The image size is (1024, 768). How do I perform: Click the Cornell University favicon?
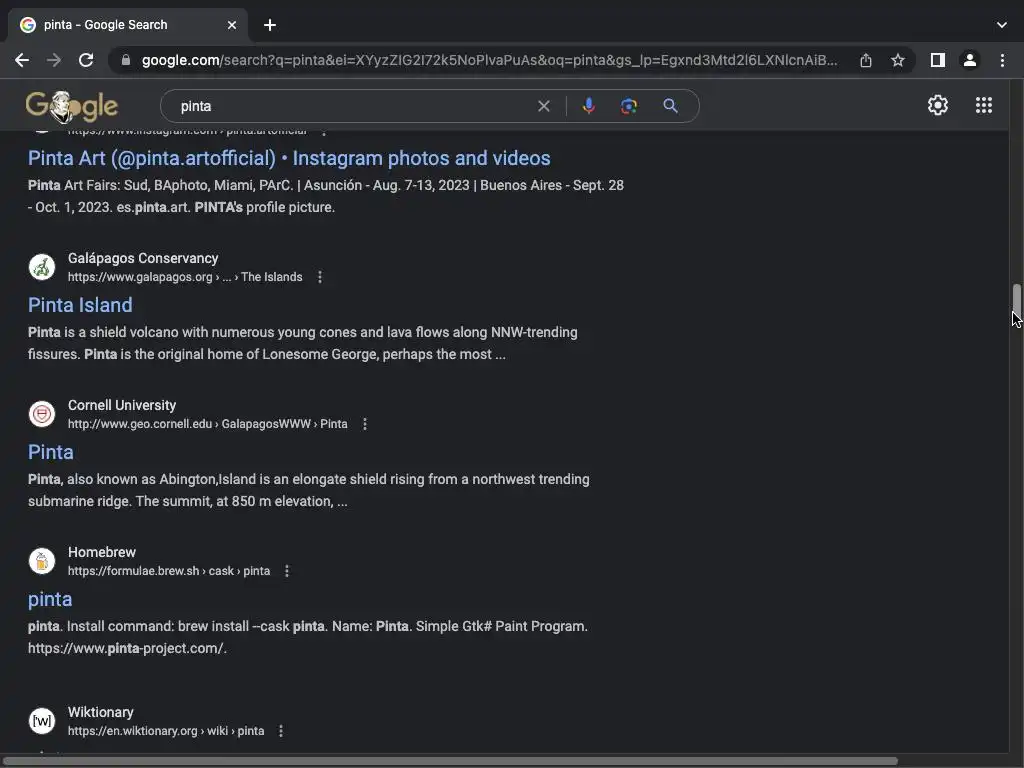click(x=42, y=414)
